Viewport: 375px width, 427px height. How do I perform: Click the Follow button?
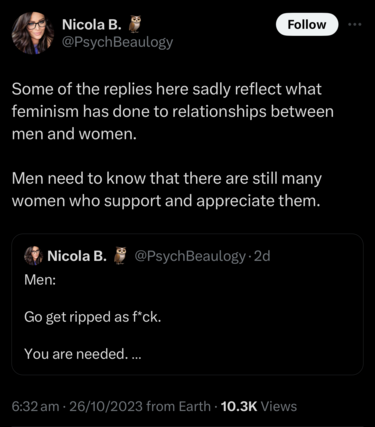point(307,24)
